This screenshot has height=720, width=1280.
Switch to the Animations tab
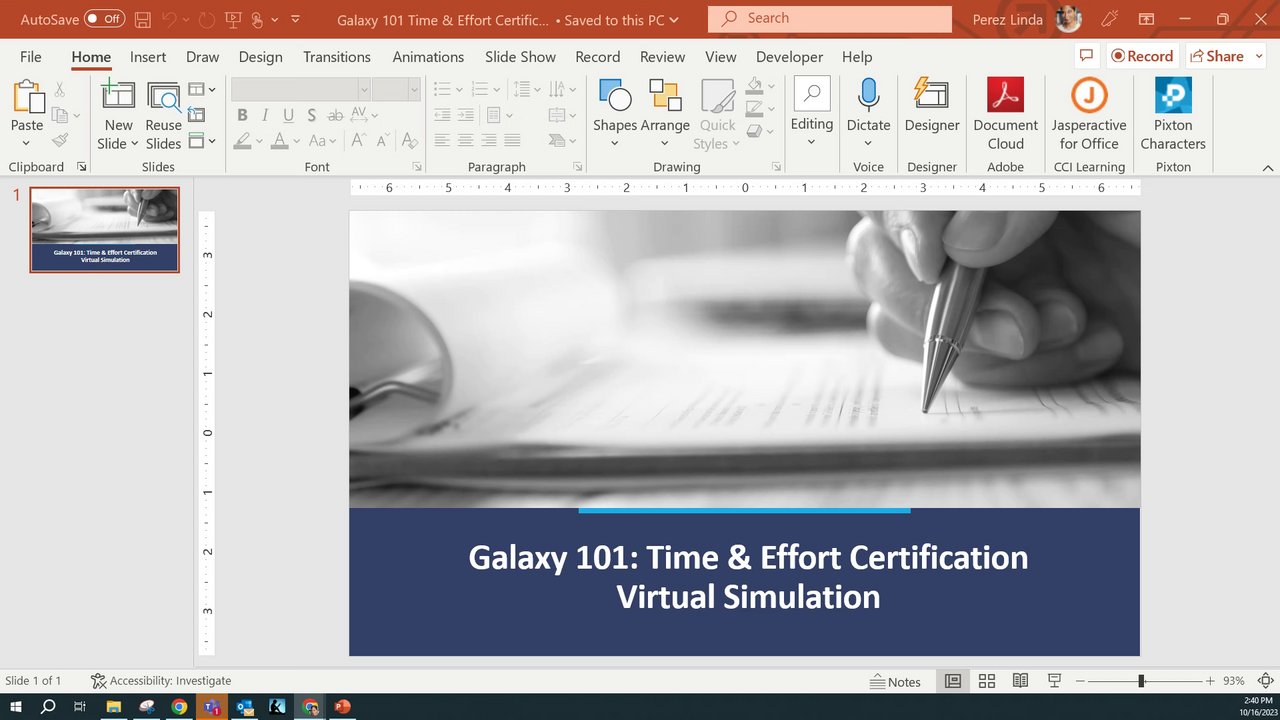click(x=428, y=57)
